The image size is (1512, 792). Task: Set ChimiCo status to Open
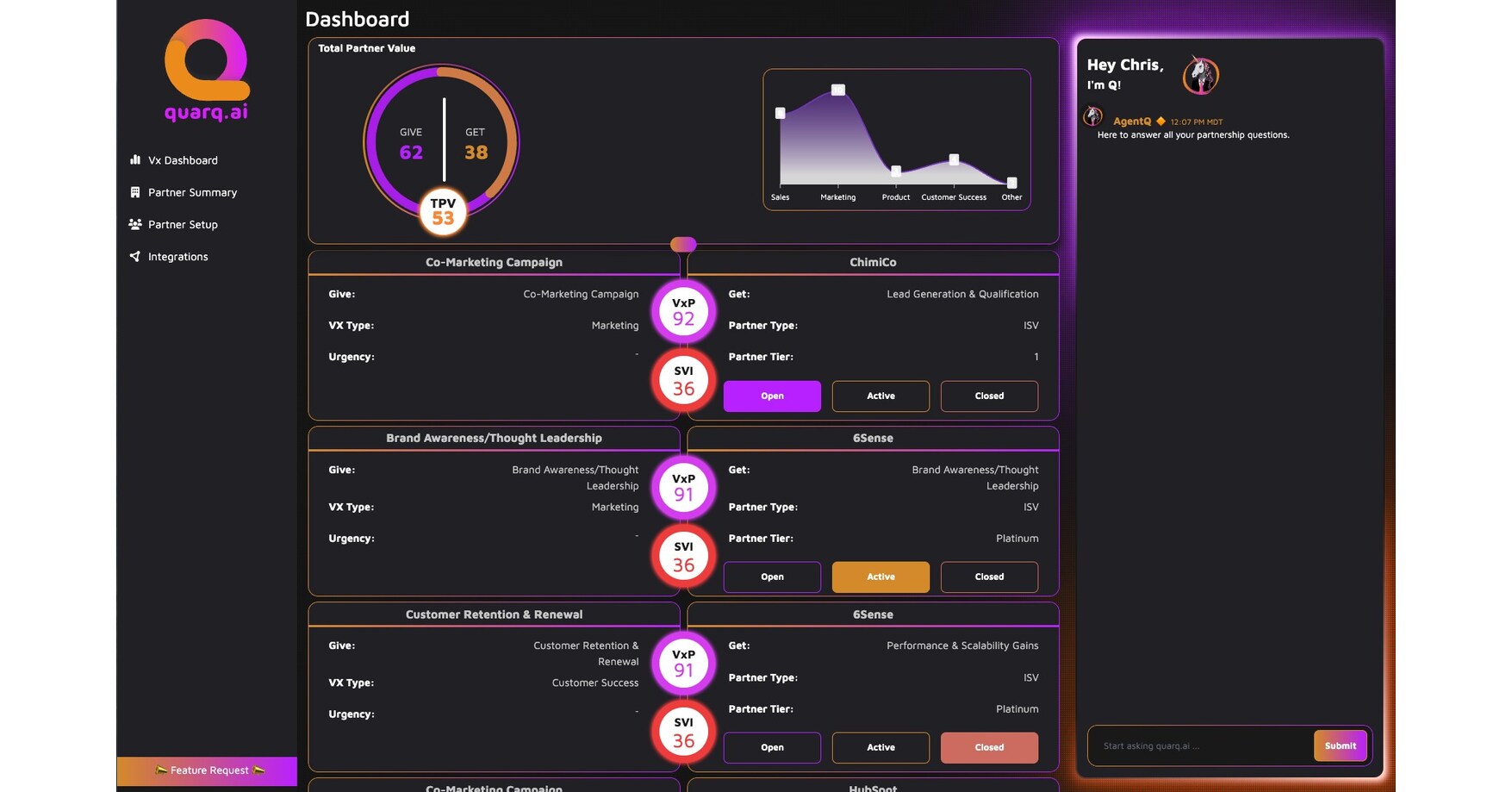point(772,396)
